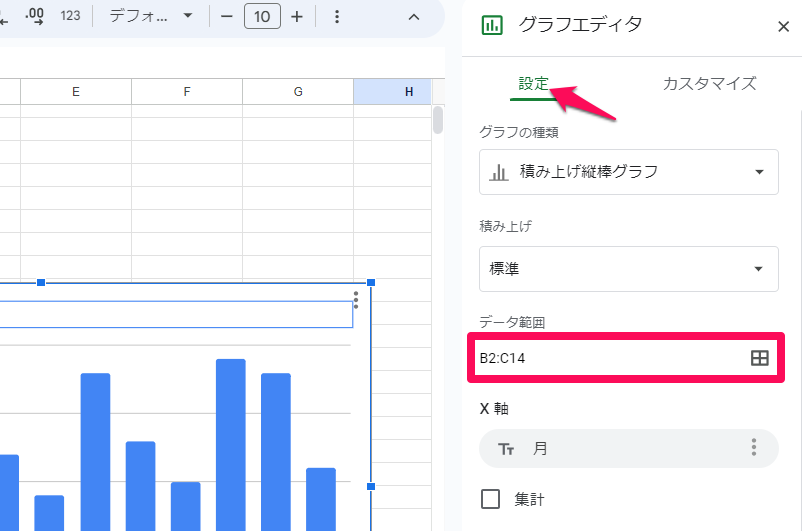Select the X軸 月 chip
The image size is (802, 531).
(629, 448)
